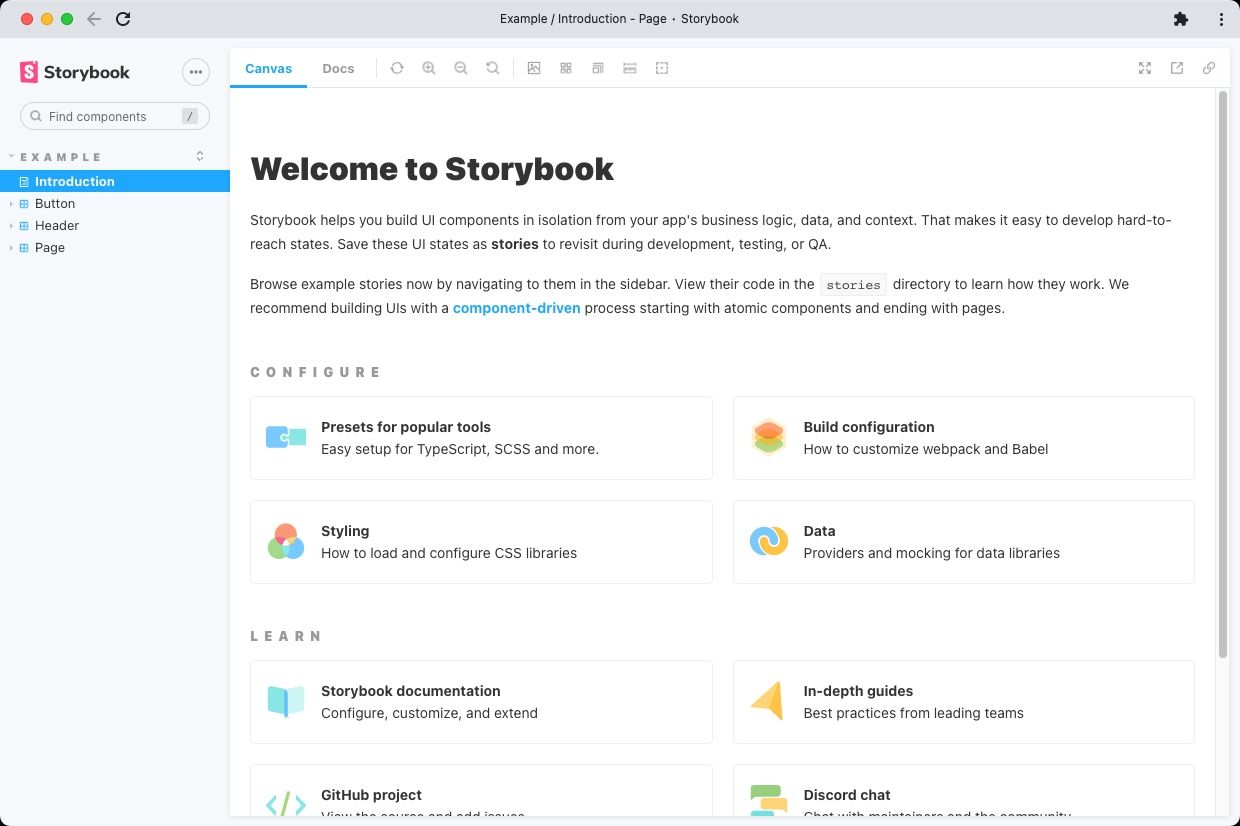Copy the story canvas link
1240x826 pixels.
point(1208,68)
